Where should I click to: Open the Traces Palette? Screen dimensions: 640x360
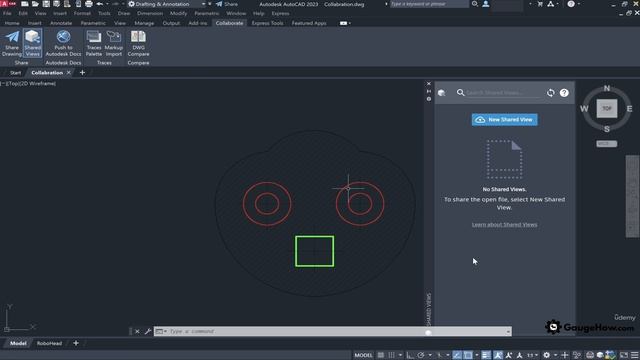(x=94, y=43)
